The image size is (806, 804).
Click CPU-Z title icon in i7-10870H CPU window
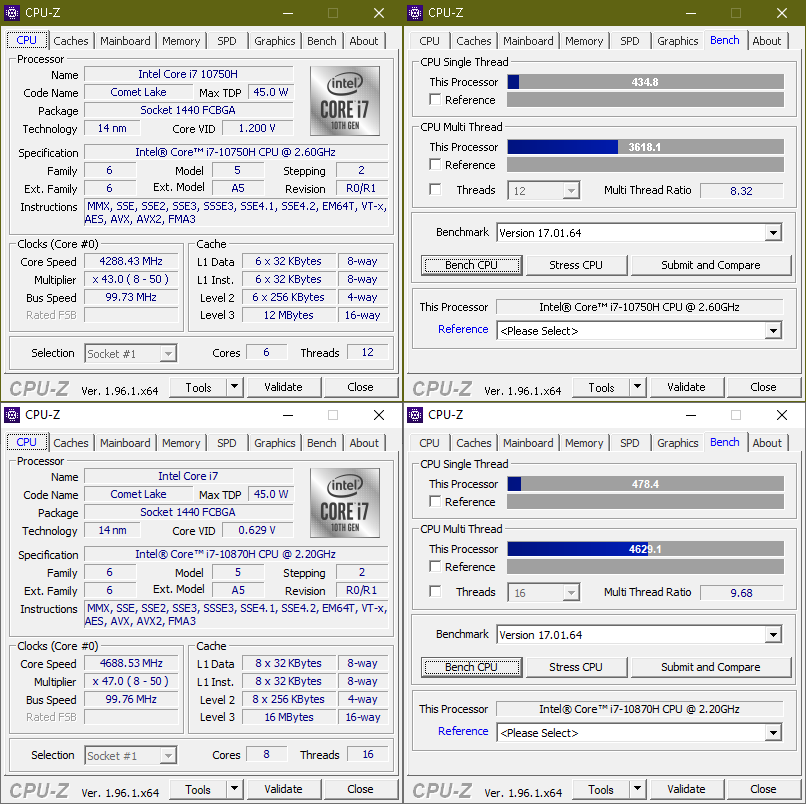coord(12,415)
